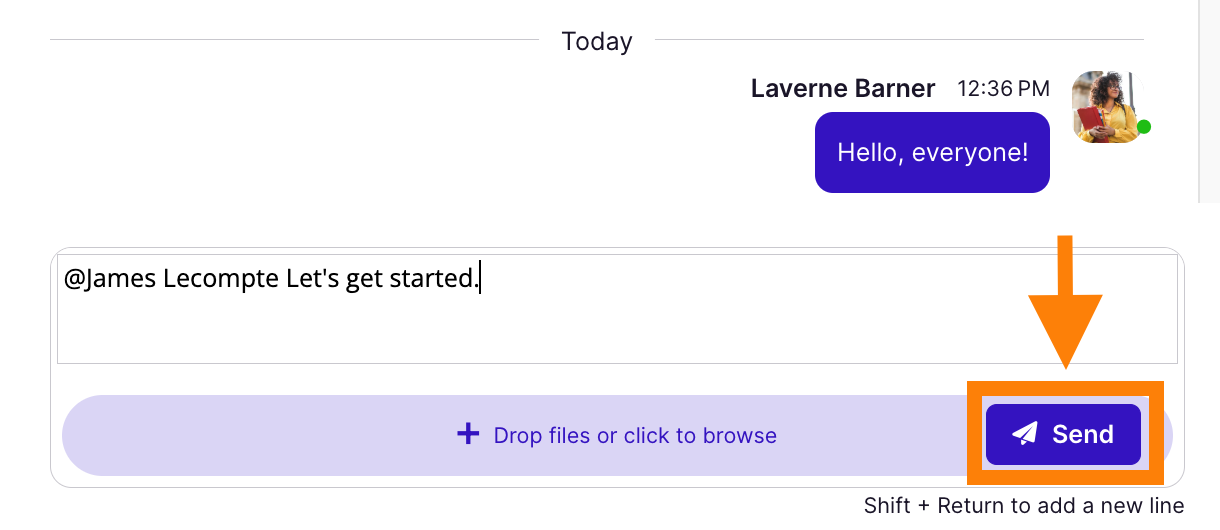The image size is (1220, 530).
Task: Click the empty left part of the file drop bar
Action: [x=250, y=435]
